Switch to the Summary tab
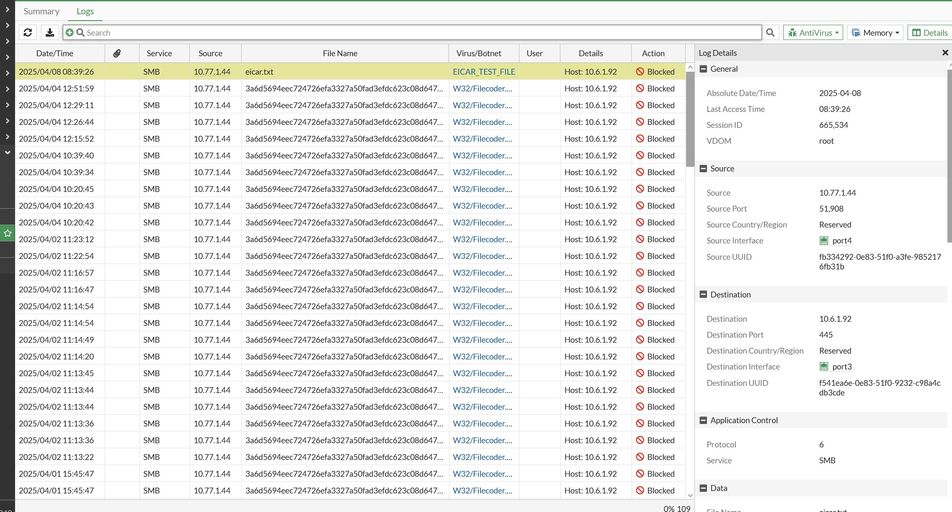The image size is (952, 512). [41, 12]
